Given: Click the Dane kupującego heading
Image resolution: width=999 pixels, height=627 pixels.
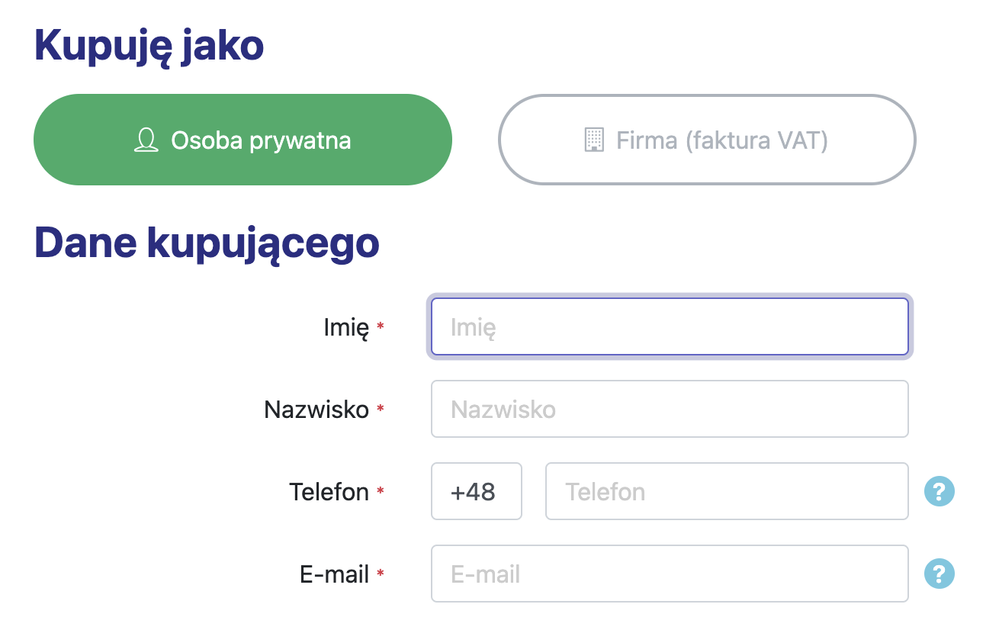Looking at the screenshot, I should pyautogui.click(x=206, y=244).
